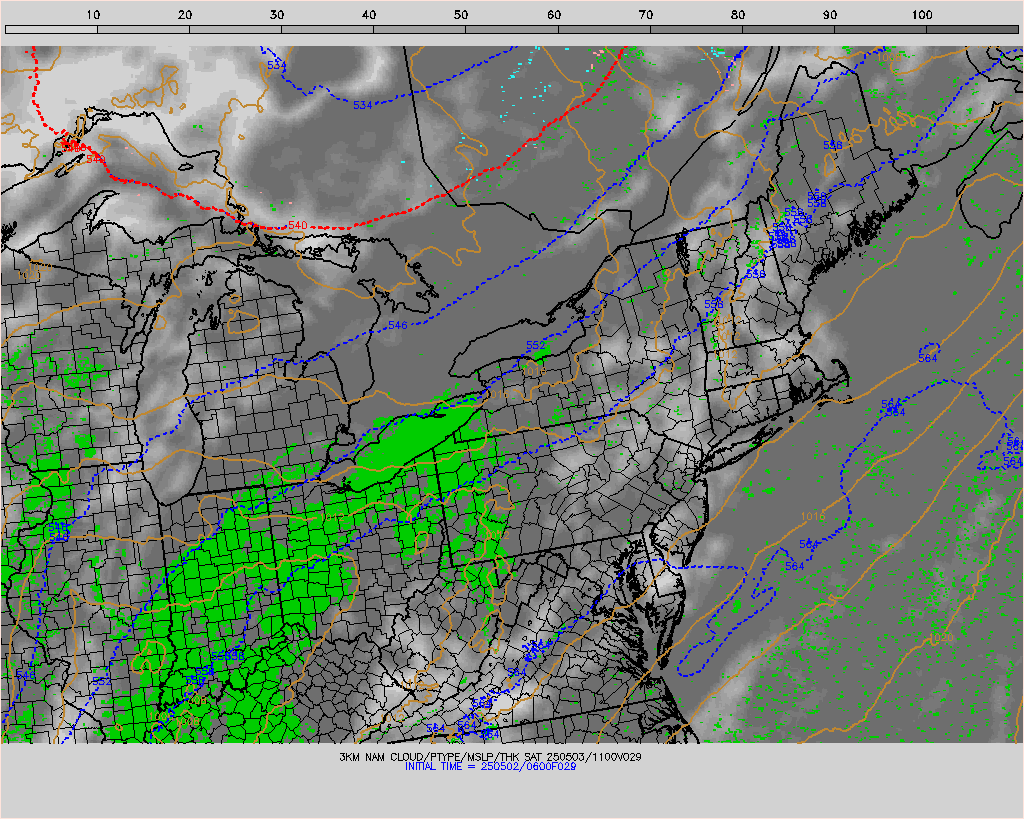Click the 100 label on cloud scale

tap(922, 14)
